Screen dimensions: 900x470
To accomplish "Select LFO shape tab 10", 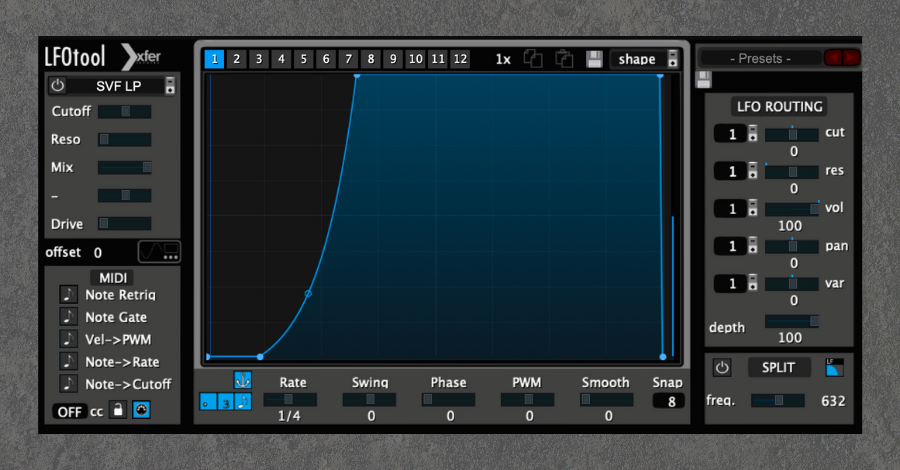I will coord(416,59).
